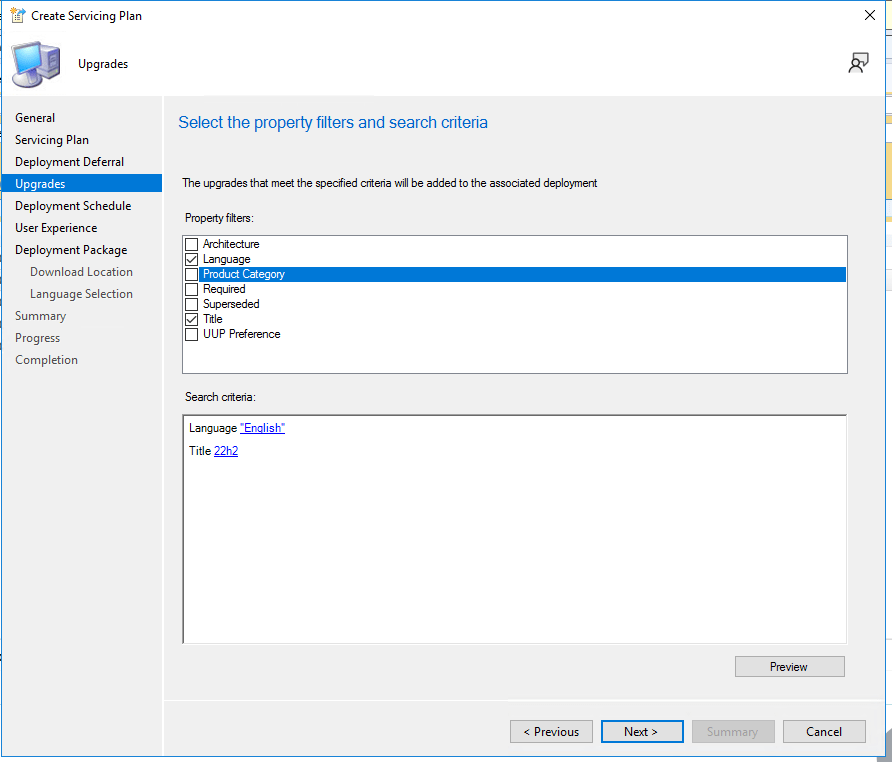Click Next to continue the wizard
The height and width of the screenshot is (762, 892).
(x=641, y=731)
